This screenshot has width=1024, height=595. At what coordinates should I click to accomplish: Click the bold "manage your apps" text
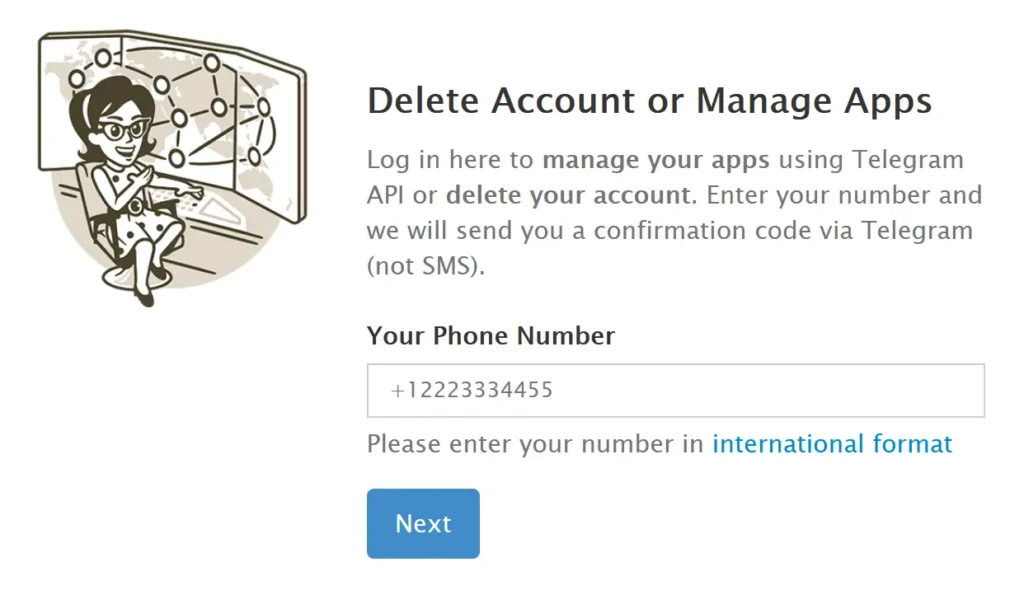click(x=656, y=159)
